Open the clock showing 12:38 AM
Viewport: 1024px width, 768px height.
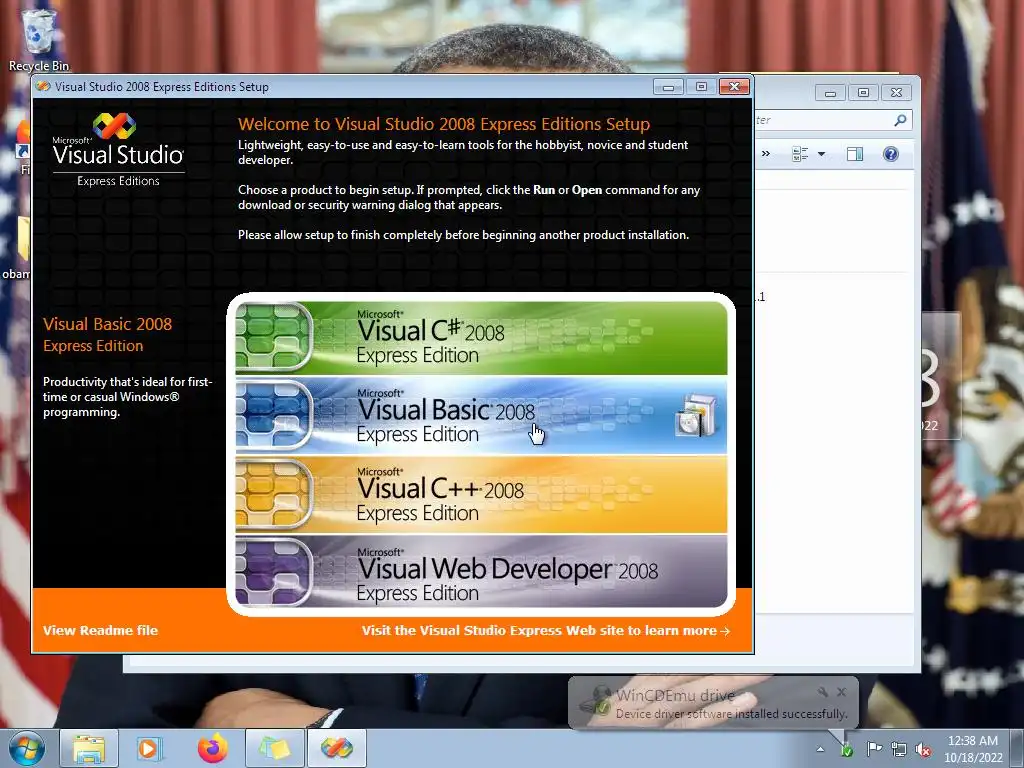973,749
